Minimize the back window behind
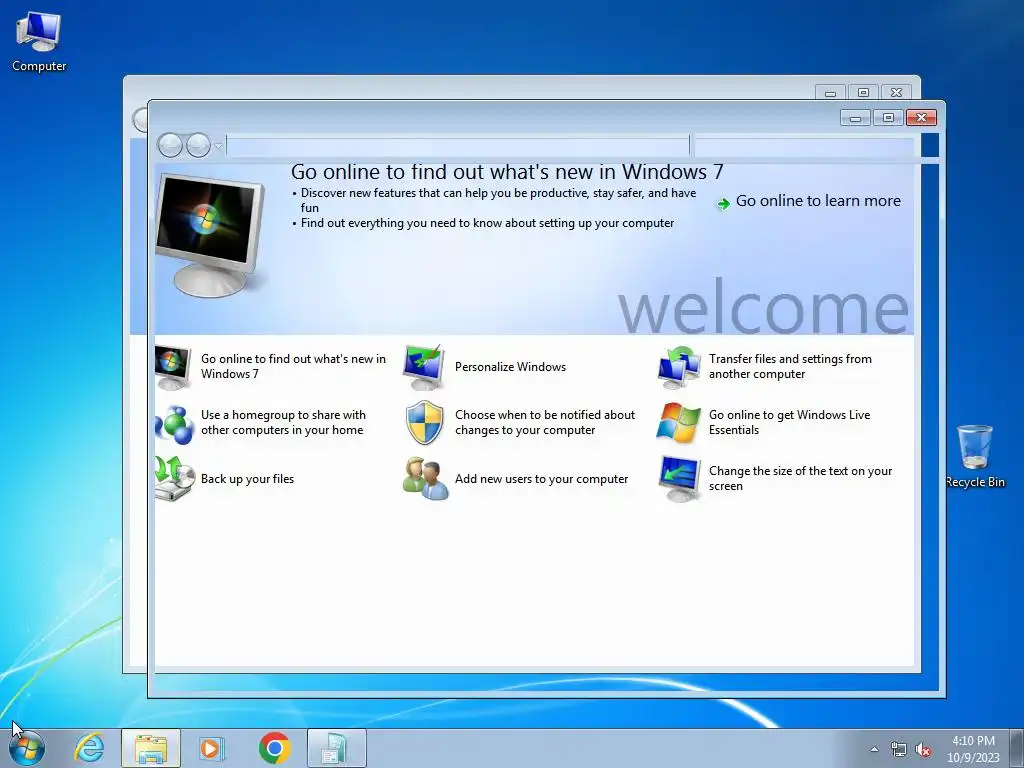Viewport: 1024px width, 768px height. pyautogui.click(x=830, y=93)
